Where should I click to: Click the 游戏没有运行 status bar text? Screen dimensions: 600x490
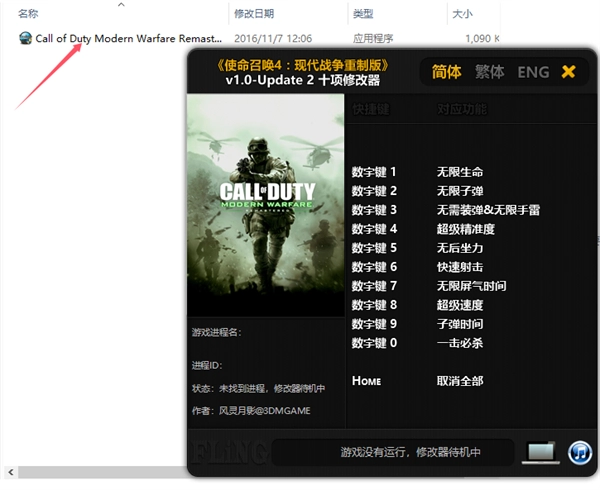[x=410, y=452]
